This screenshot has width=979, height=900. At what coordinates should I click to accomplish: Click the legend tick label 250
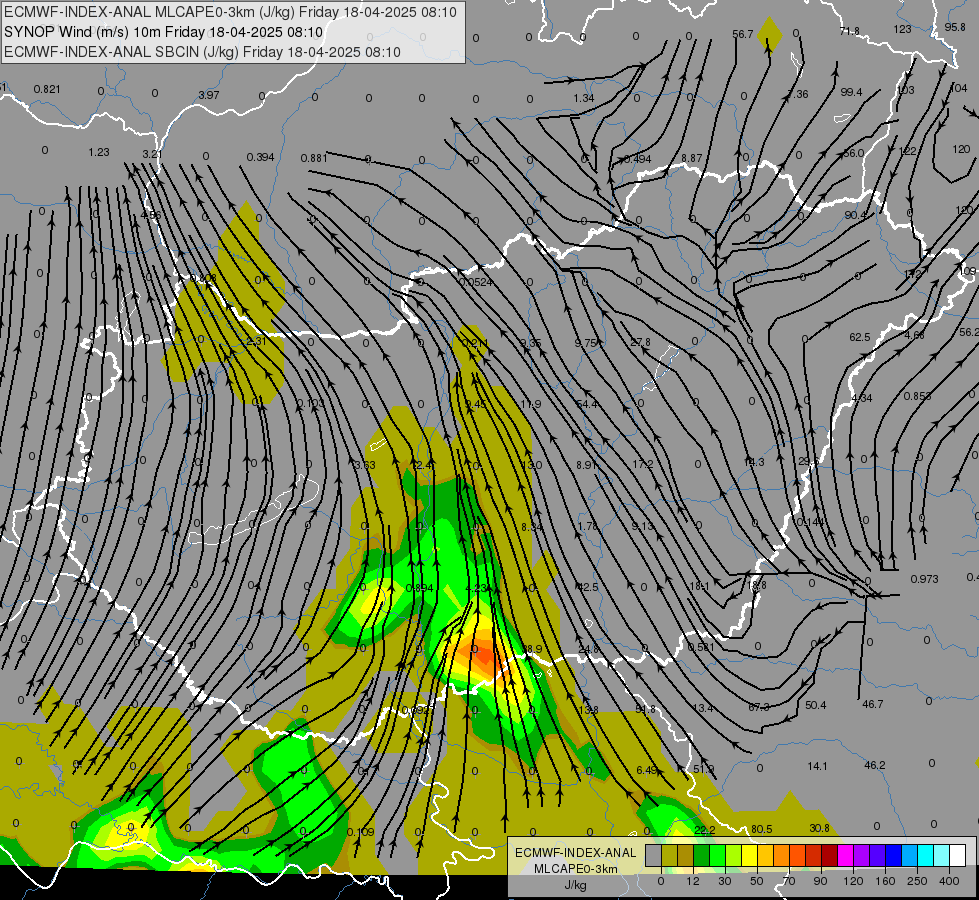pyautogui.click(x=917, y=881)
